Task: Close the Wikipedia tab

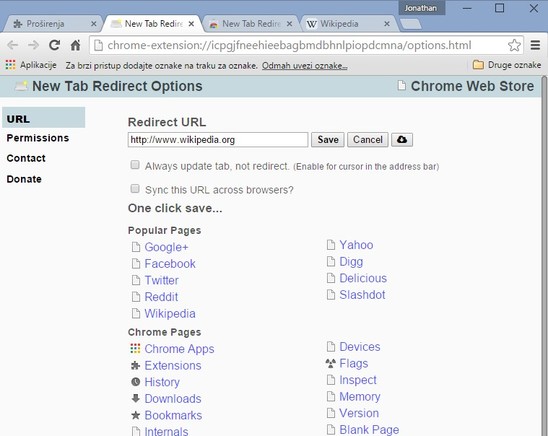Action: (x=387, y=24)
